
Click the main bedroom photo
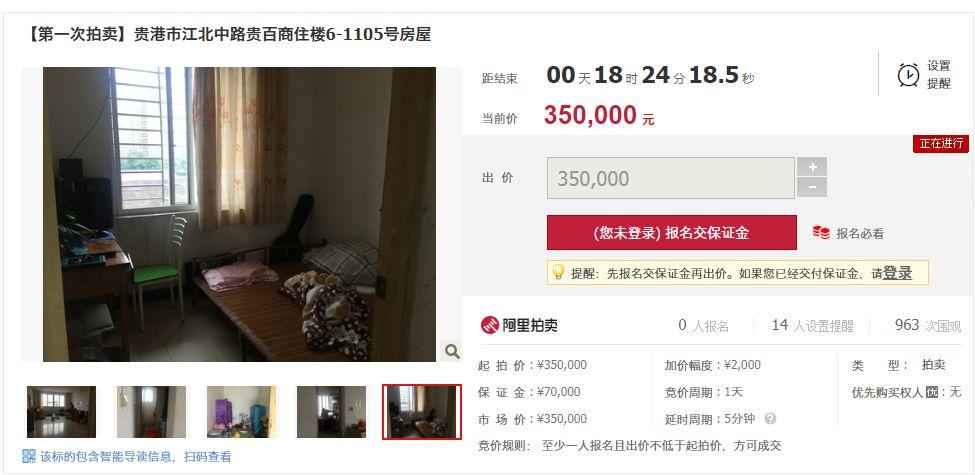[x=239, y=214]
